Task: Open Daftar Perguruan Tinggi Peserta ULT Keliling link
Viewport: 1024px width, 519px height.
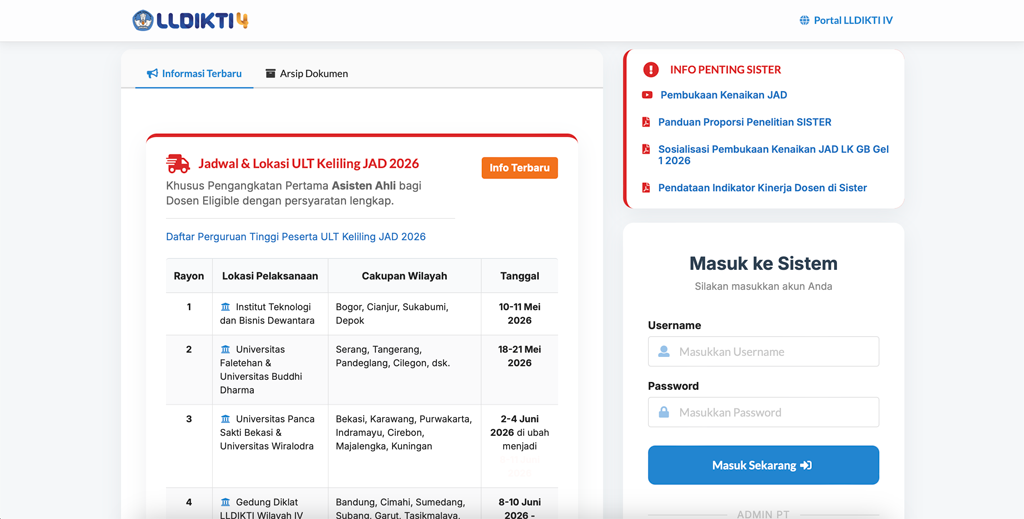Action: (296, 236)
